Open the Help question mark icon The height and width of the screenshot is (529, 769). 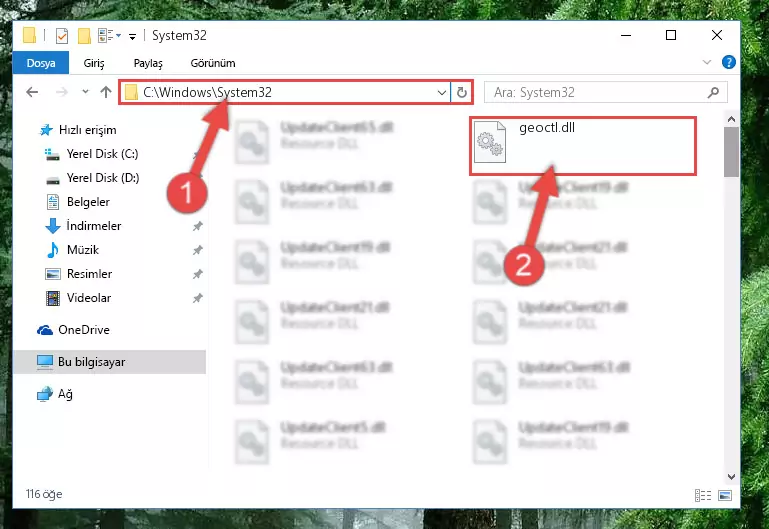click(728, 62)
